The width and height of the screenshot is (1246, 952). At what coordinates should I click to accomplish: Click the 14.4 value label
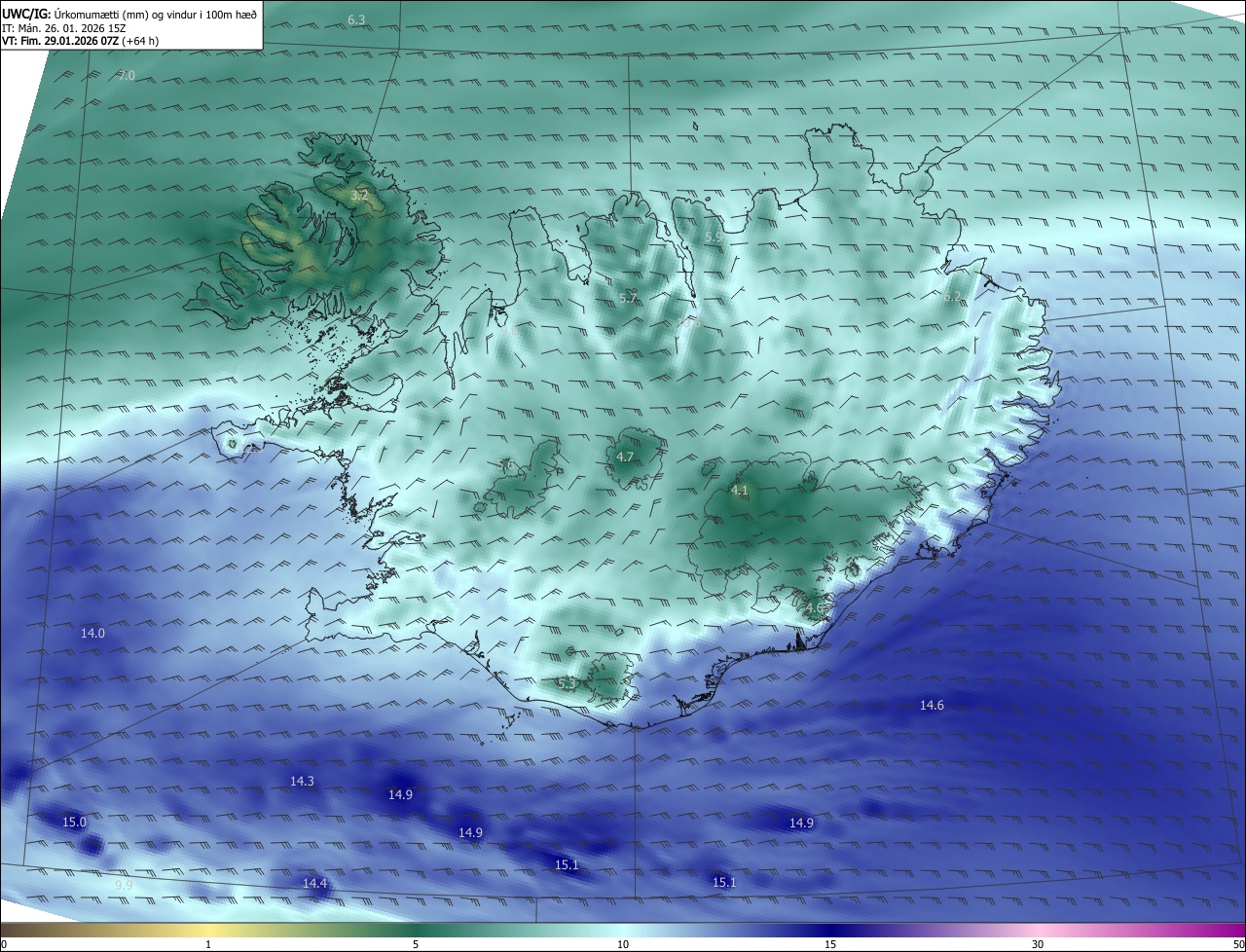pyautogui.click(x=314, y=883)
